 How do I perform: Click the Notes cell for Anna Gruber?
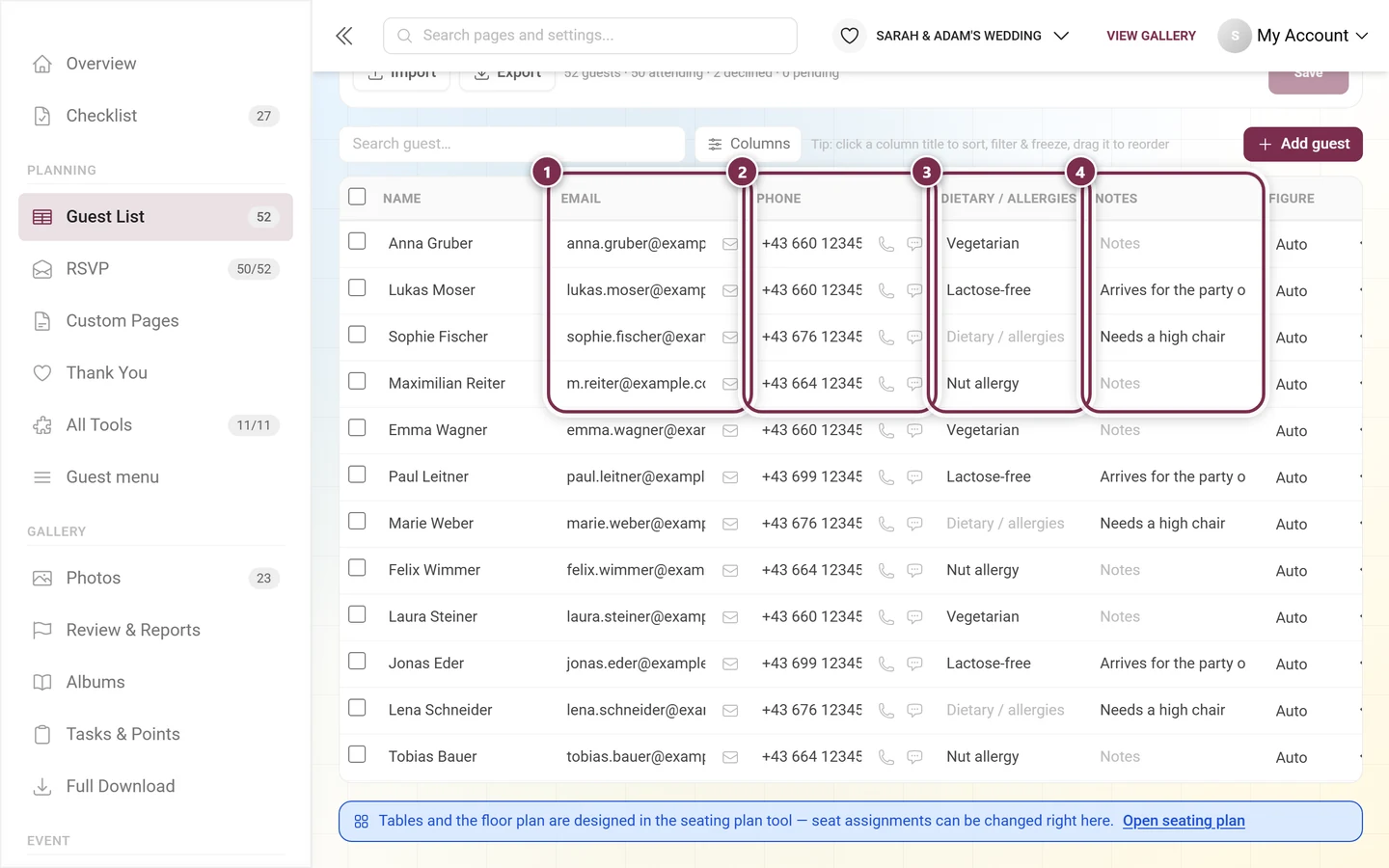click(1173, 244)
